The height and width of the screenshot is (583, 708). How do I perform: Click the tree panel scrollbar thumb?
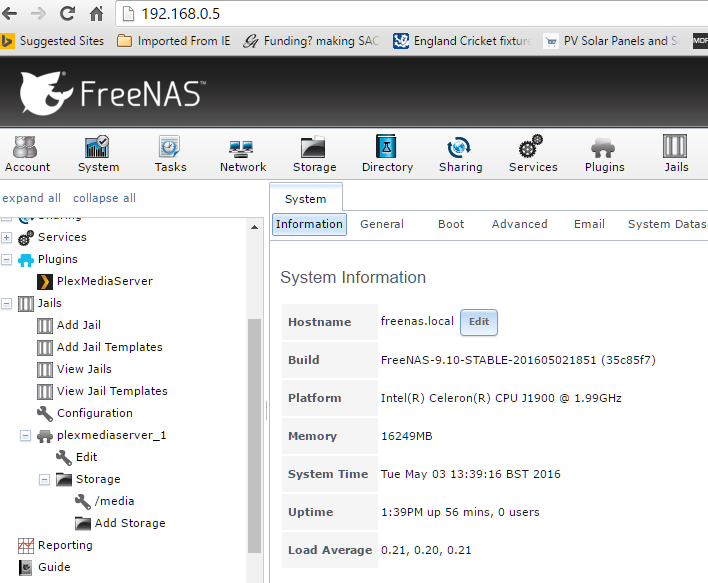(x=255, y=436)
